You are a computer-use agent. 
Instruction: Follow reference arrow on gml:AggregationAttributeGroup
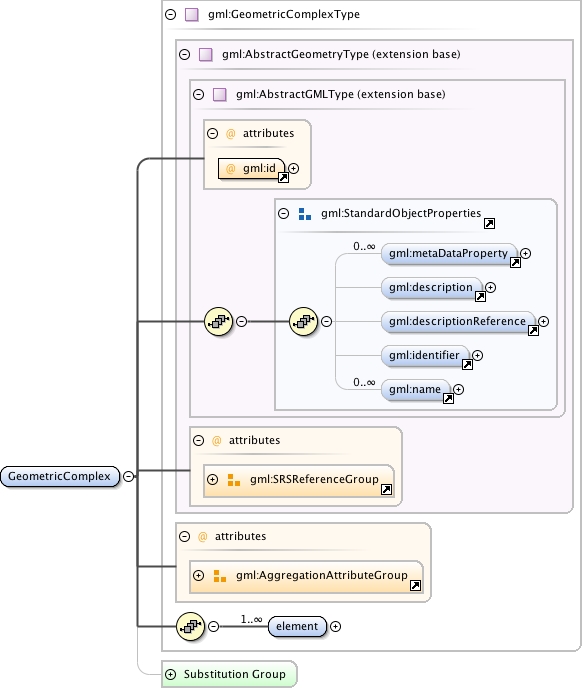tap(415, 585)
